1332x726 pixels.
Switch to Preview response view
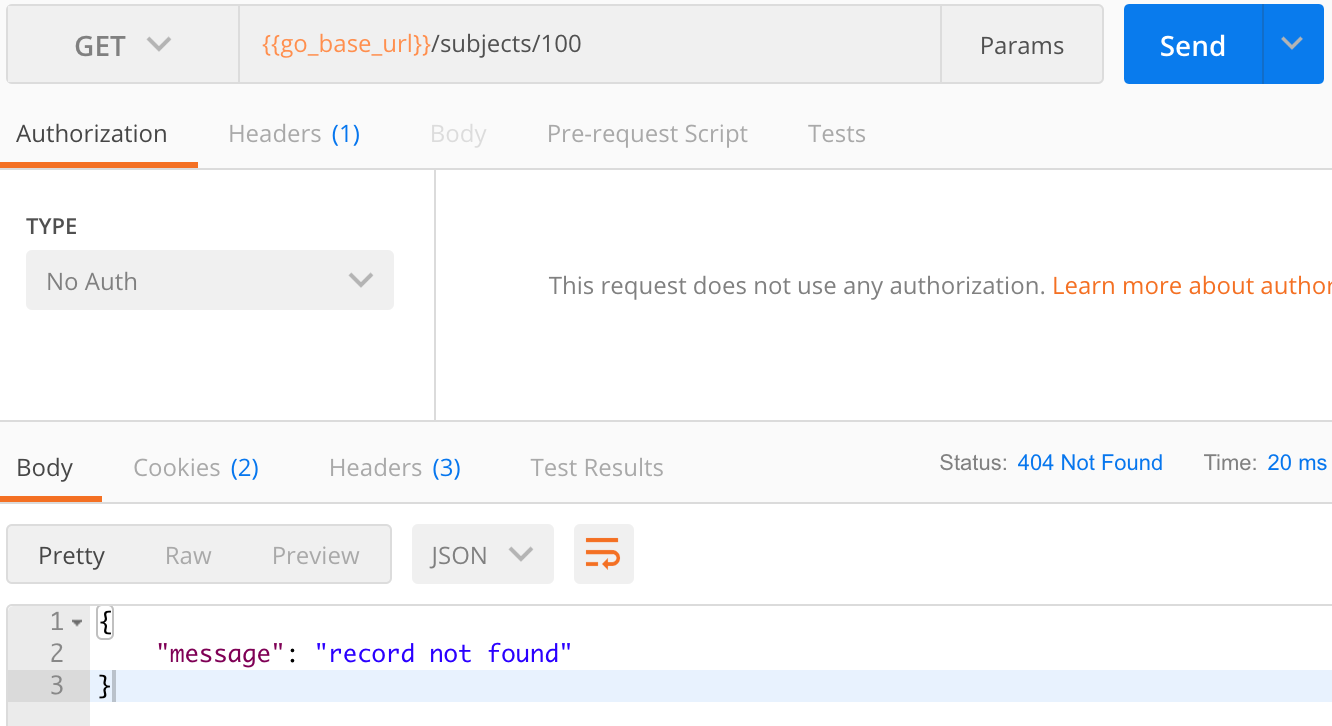pos(315,555)
